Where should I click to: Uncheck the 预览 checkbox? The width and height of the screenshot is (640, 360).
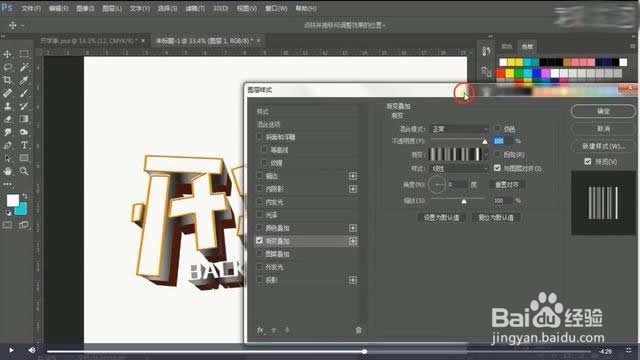(587, 162)
